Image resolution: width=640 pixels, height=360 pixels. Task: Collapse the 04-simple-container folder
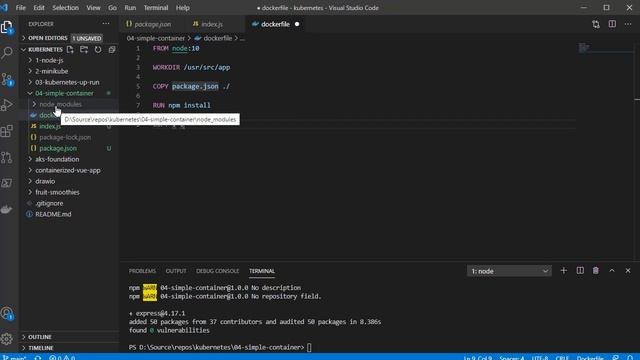point(64,93)
